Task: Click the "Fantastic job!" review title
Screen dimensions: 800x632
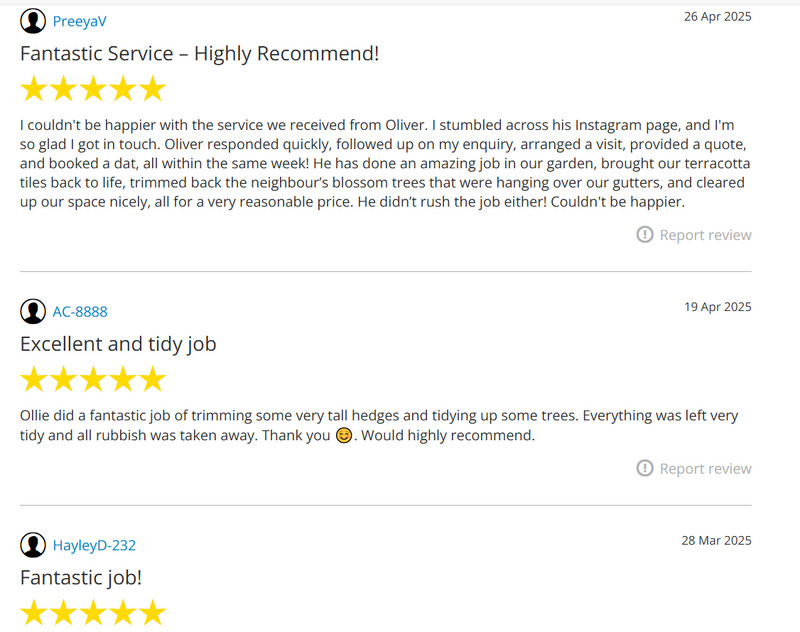Action: coord(81,577)
